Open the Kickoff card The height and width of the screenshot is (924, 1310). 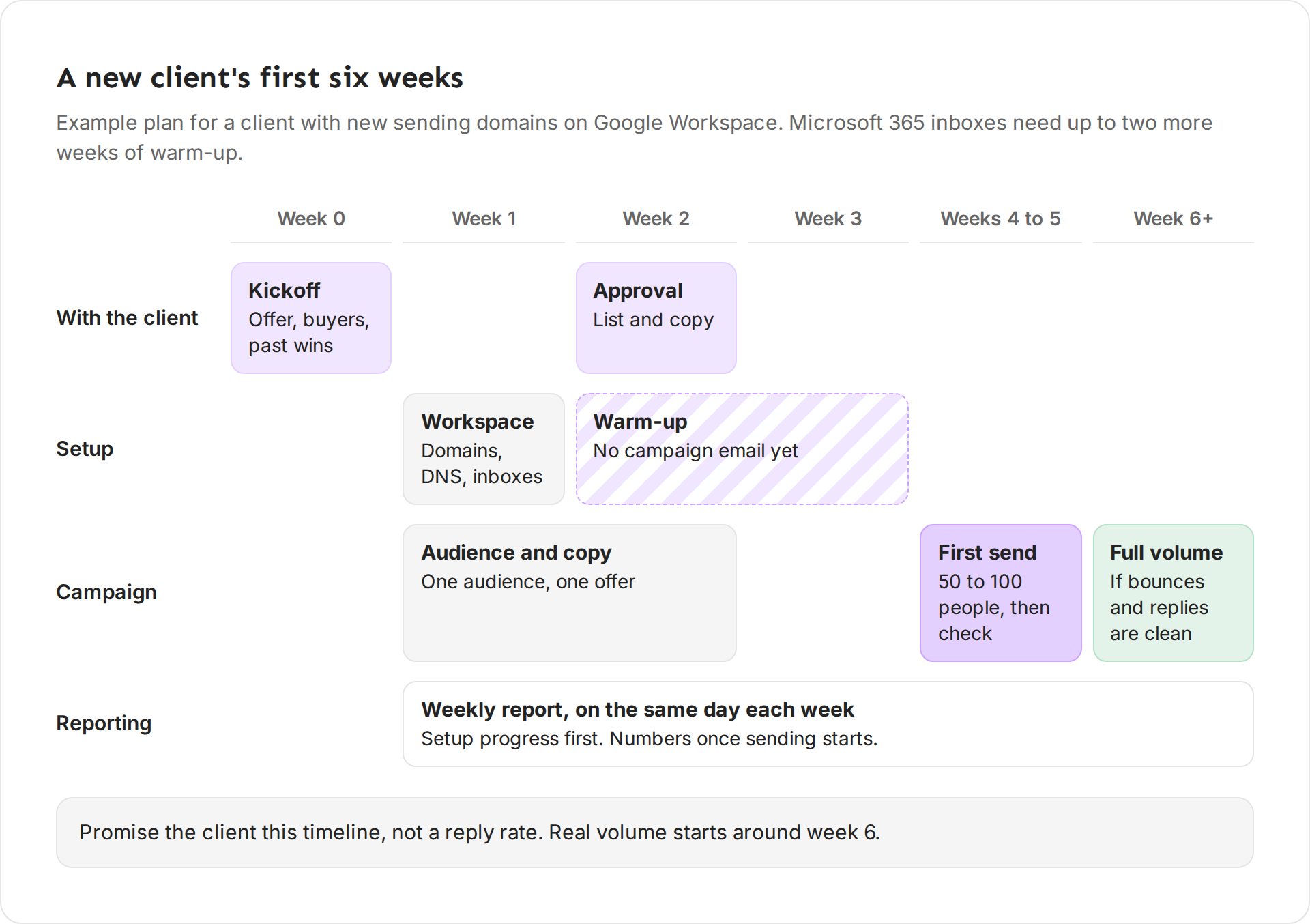311,318
